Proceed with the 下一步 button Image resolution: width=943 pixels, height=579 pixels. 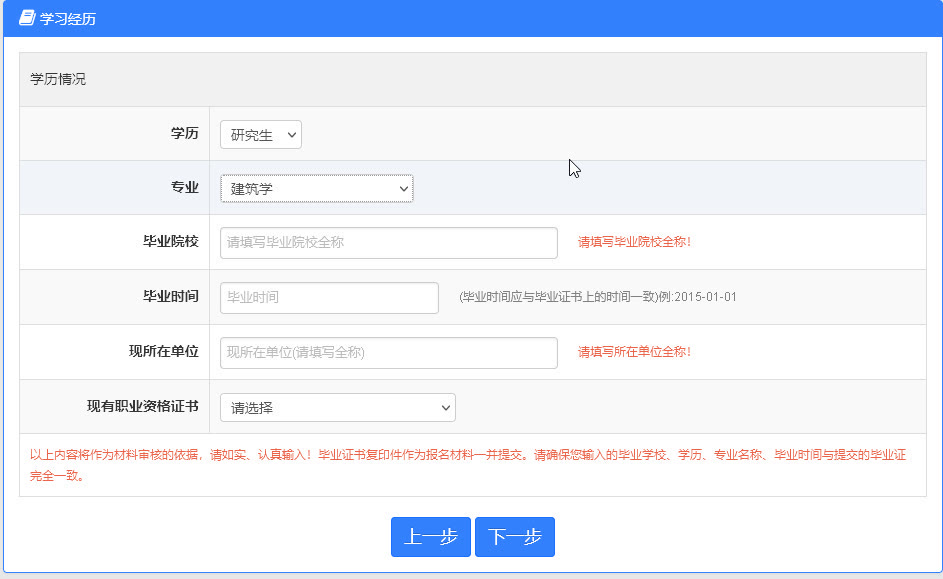515,537
